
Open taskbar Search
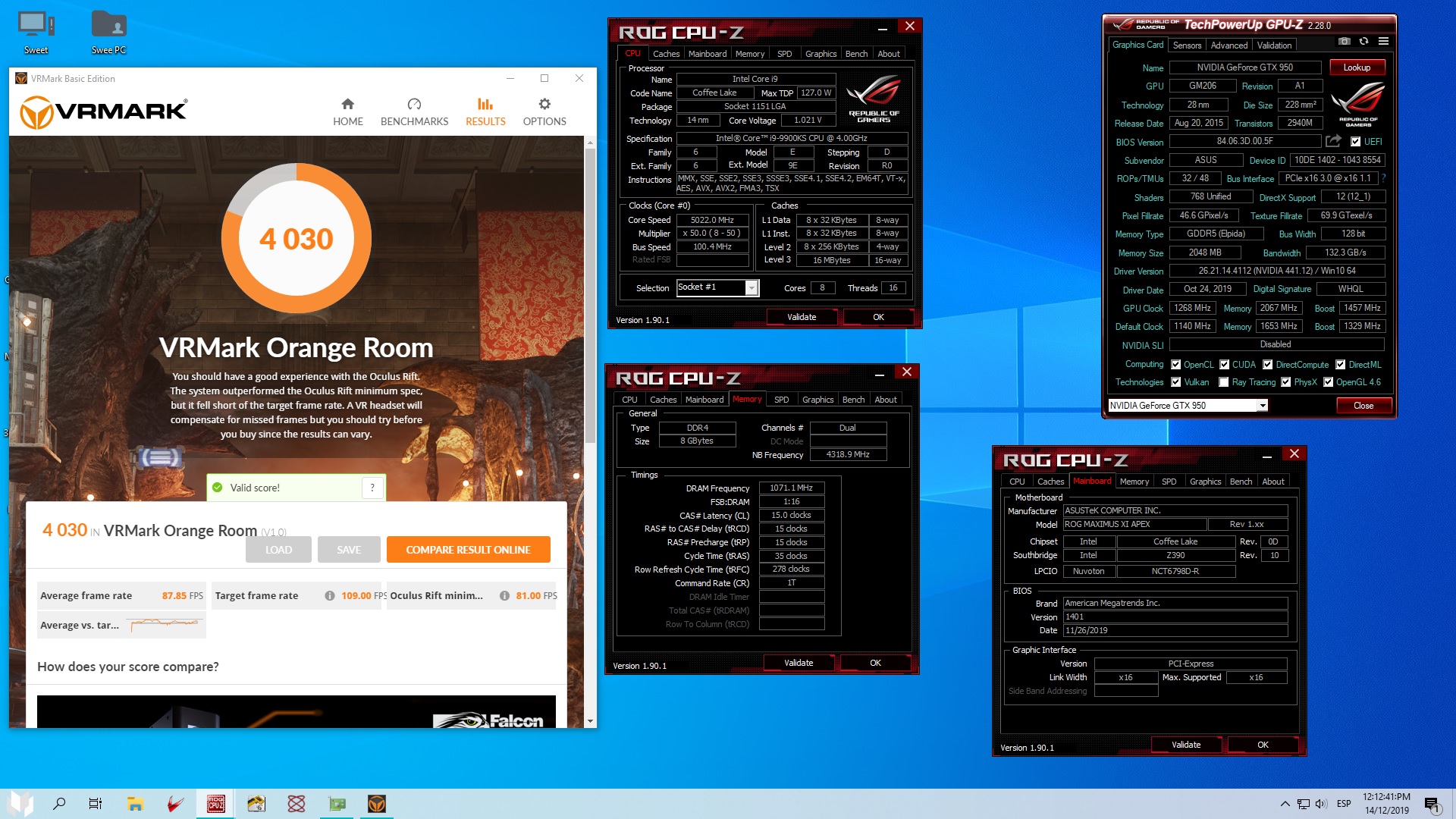(x=59, y=803)
